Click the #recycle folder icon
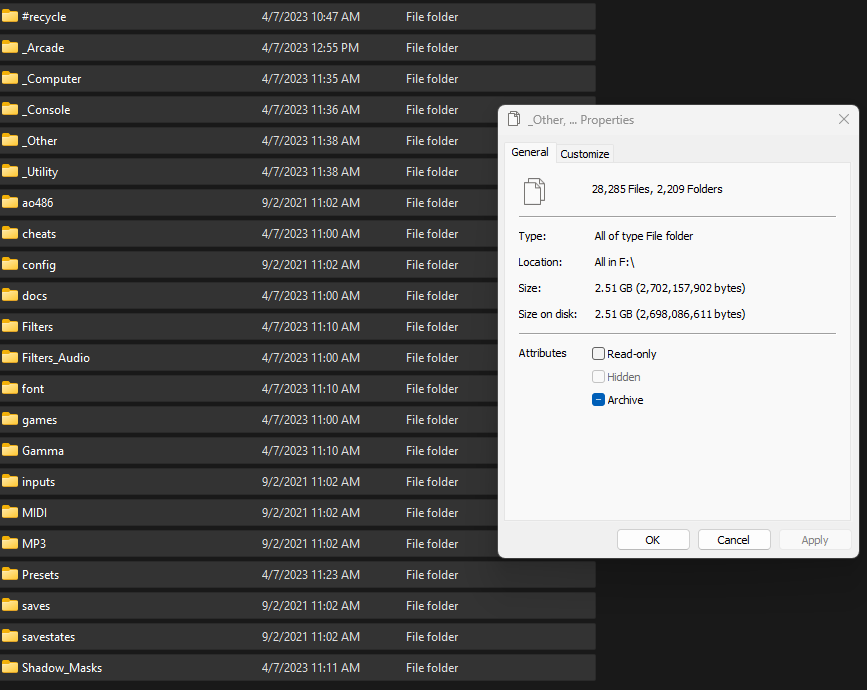The width and height of the screenshot is (867, 690). point(9,17)
